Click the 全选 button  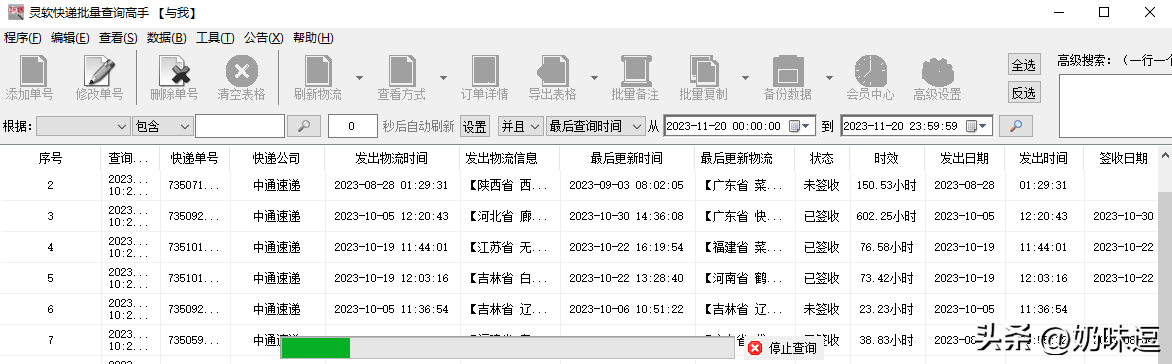pyautogui.click(x=1023, y=65)
